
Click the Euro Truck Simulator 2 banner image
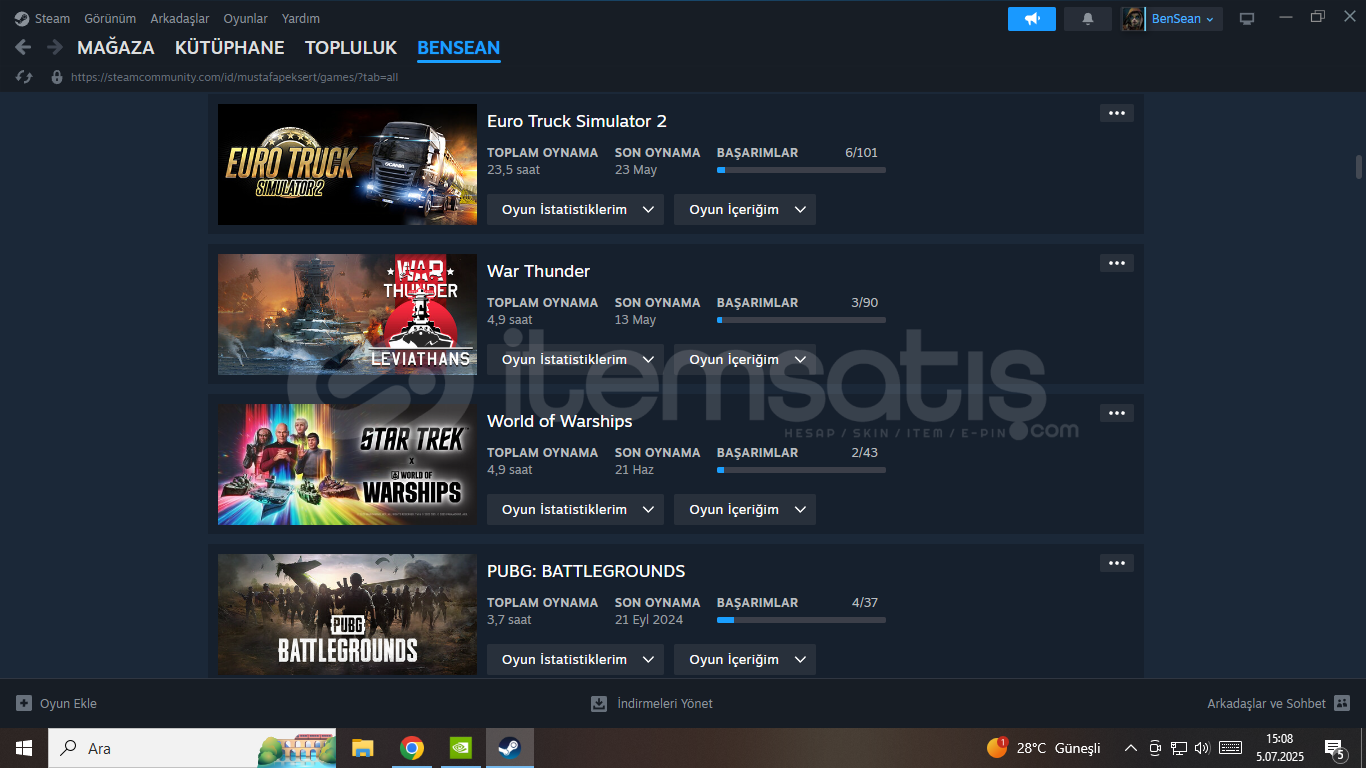(x=347, y=164)
